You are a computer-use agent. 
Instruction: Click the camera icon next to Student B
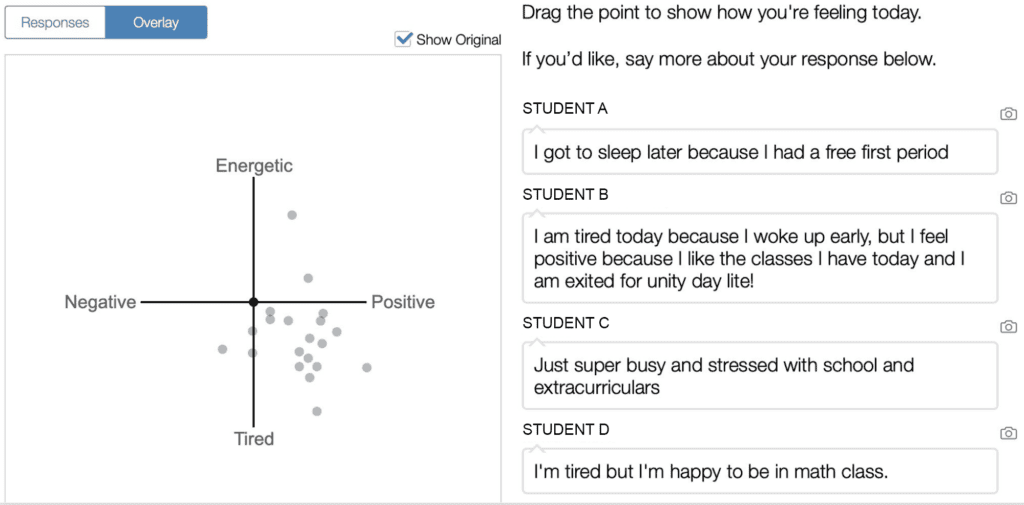click(x=1008, y=197)
